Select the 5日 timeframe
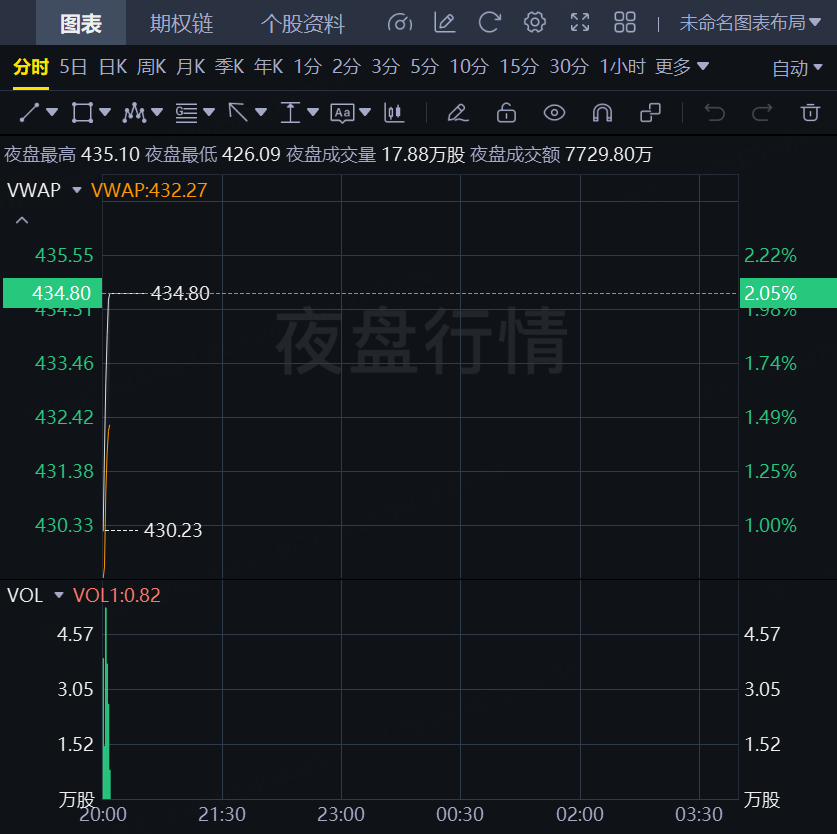837x834 pixels. [x=73, y=67]
